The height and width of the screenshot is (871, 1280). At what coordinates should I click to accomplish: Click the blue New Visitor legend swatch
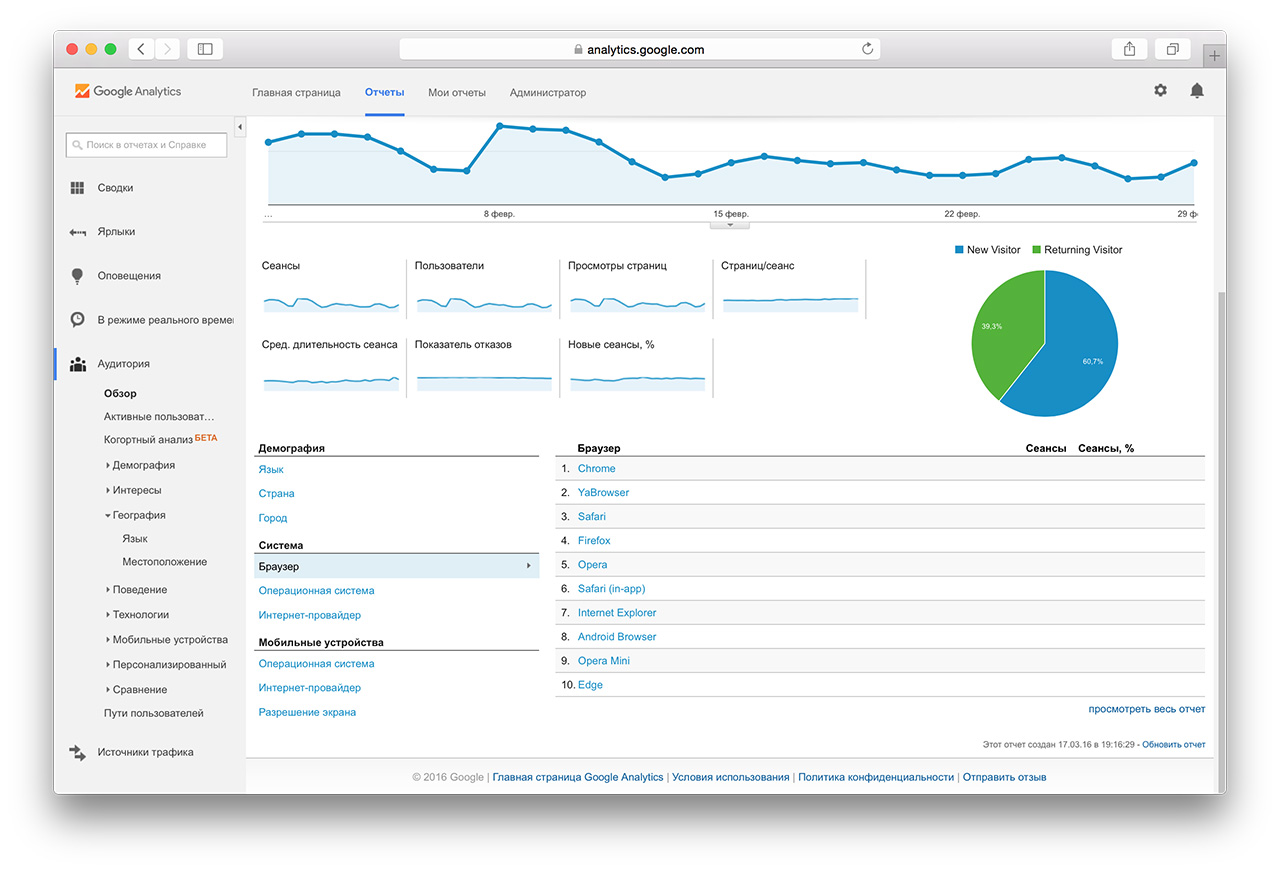959,250
